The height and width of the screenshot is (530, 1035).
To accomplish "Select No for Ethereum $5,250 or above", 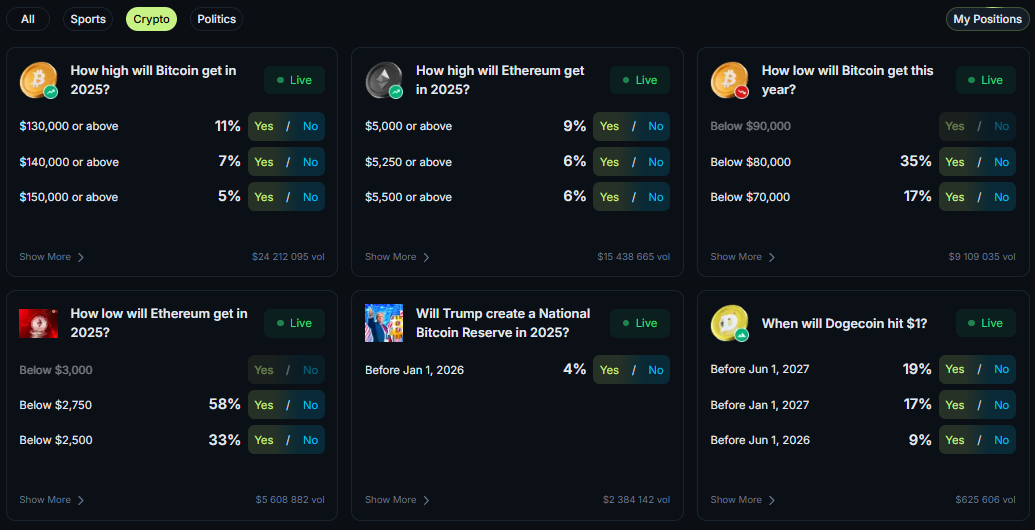I will 655,162.
